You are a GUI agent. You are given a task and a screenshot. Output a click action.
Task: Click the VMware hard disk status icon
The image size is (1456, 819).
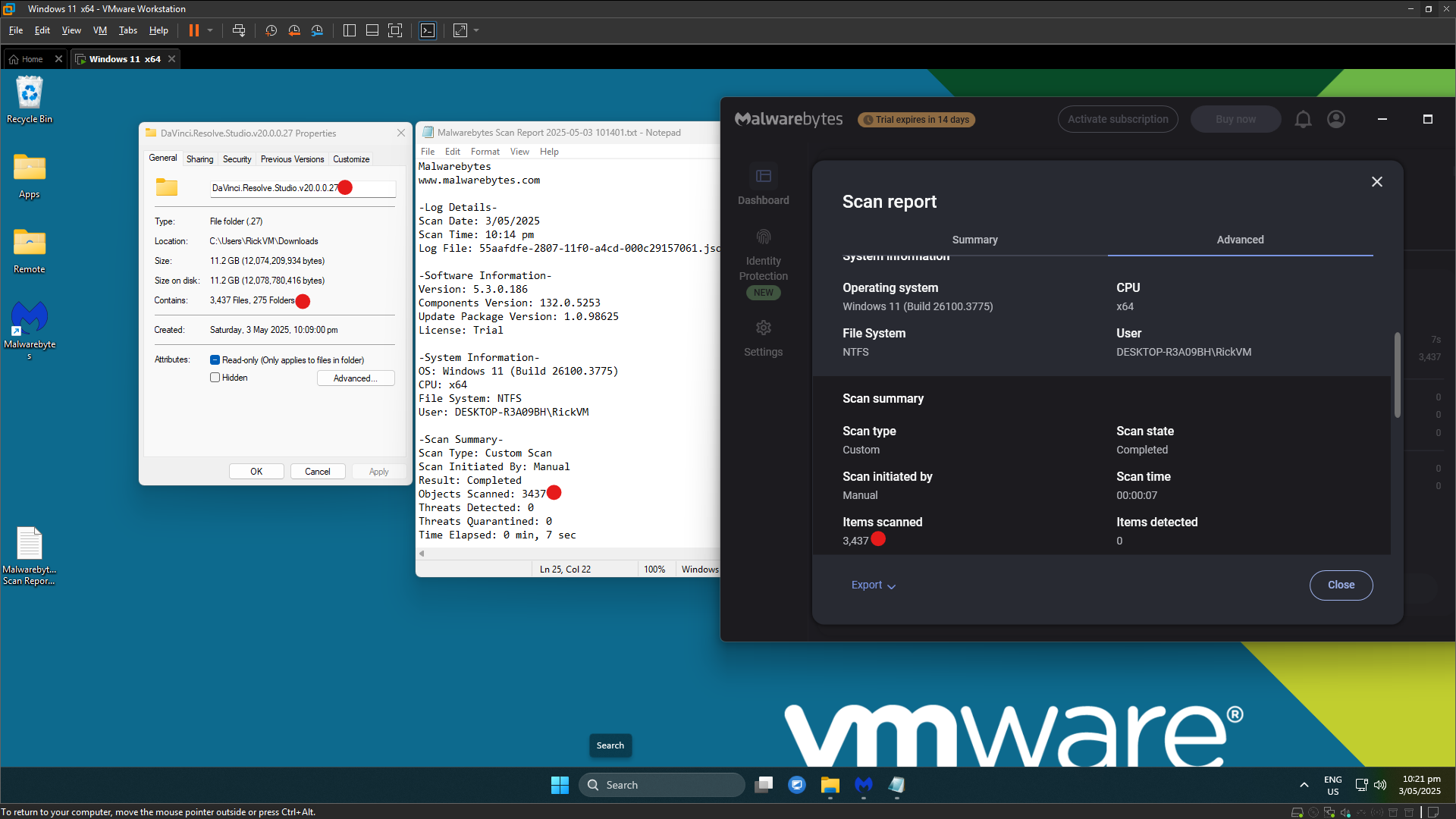tap(1298, 812)
